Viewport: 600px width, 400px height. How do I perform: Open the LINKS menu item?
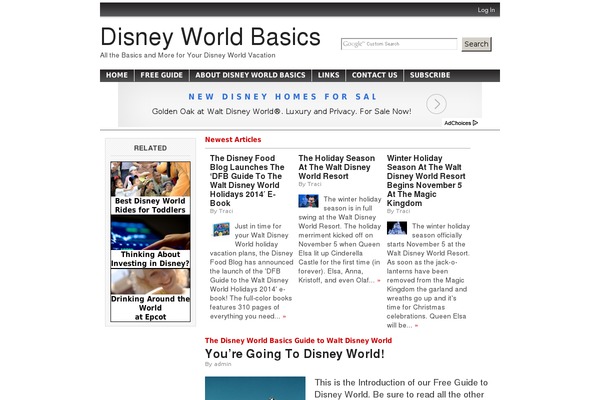click(x=328, y=75)
